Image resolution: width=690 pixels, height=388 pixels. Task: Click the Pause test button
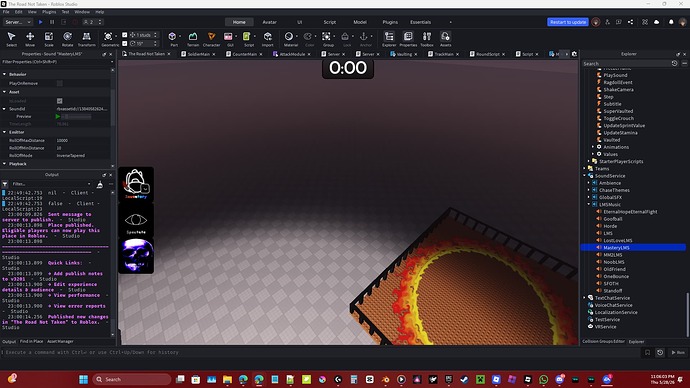52,22
